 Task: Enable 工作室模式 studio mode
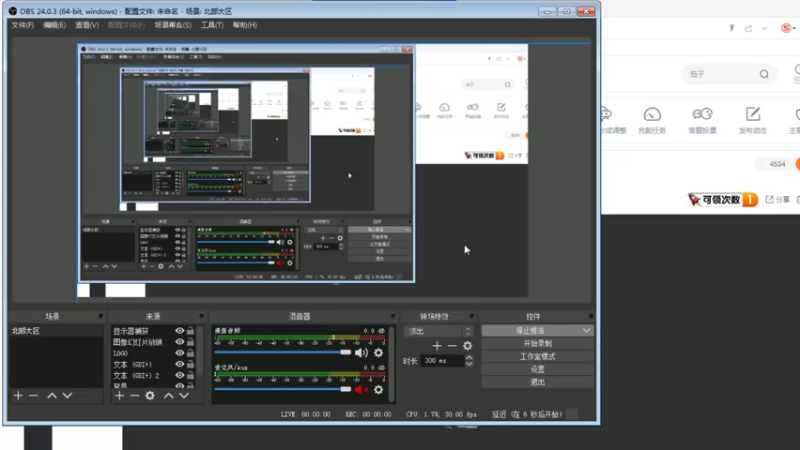537,356
